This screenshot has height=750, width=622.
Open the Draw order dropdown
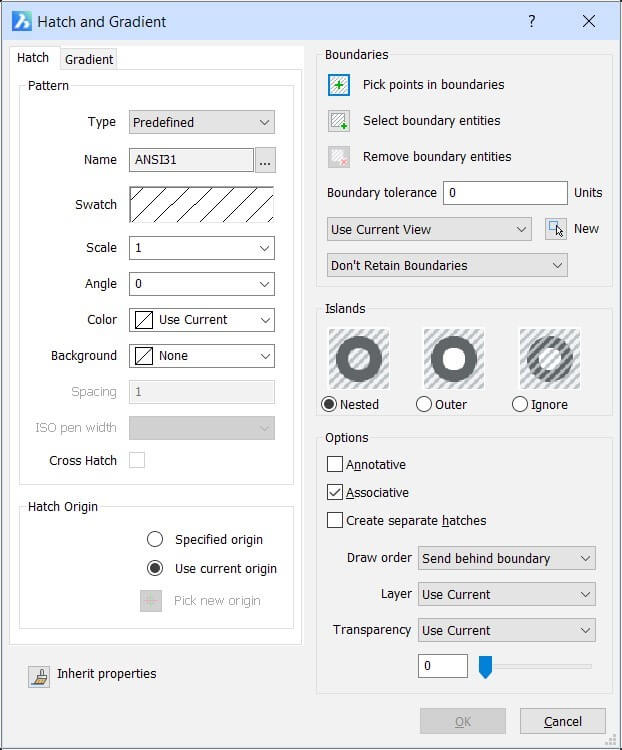point(507,558)
